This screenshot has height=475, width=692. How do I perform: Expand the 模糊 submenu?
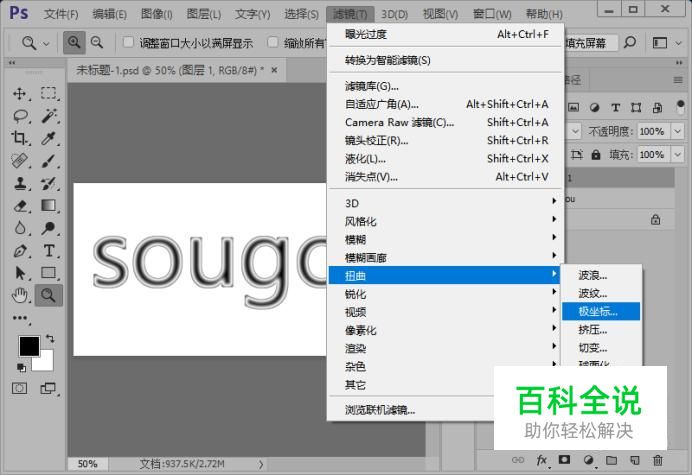445,239
